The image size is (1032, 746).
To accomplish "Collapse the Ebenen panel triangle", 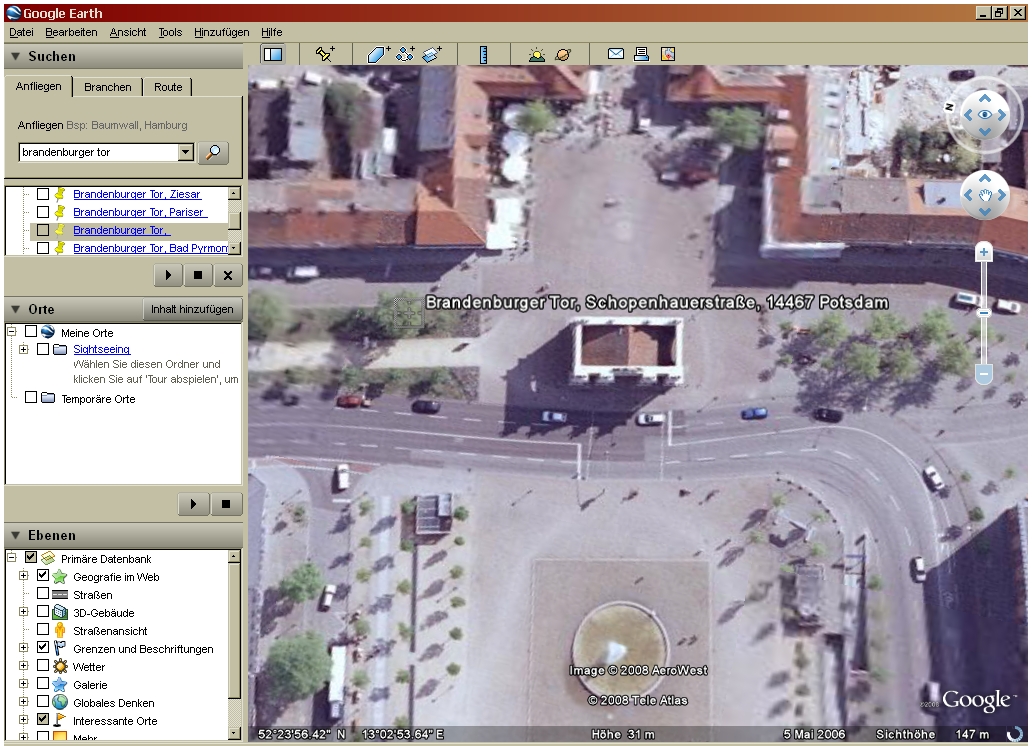I will click(x=15, y=535).
